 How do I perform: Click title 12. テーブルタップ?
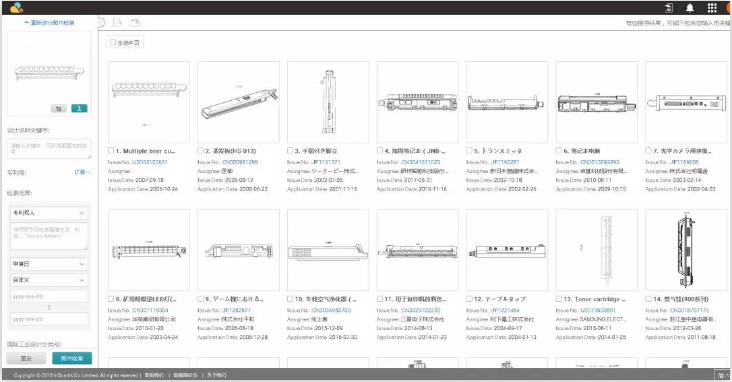[500, 299]
